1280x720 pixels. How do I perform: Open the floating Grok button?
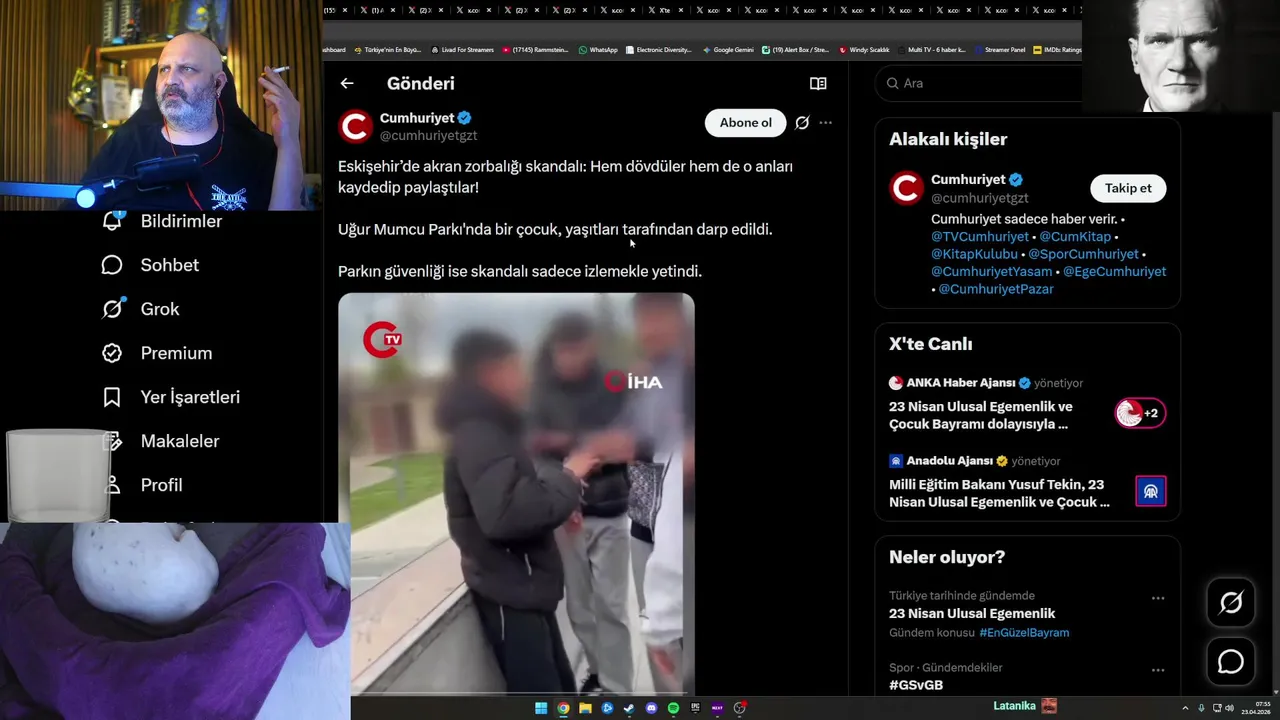pos(1231,603)
